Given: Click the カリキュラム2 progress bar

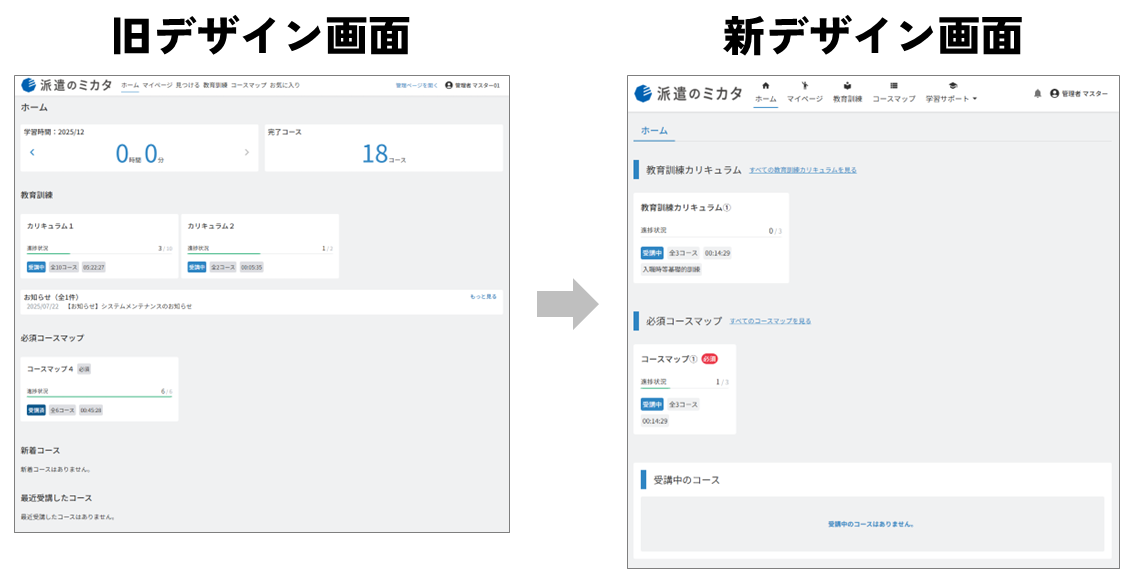Looking at the screenshot, I should (x=260, y=253).
